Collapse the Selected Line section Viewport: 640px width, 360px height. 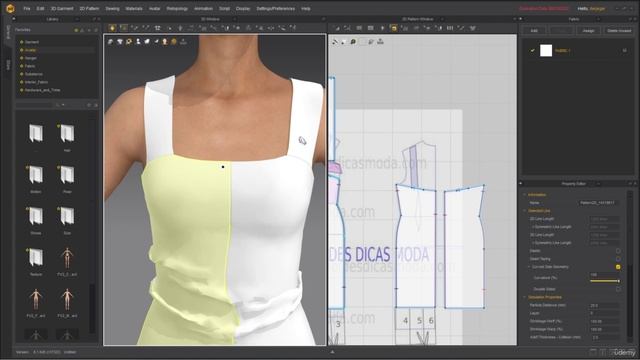point(525,211)
